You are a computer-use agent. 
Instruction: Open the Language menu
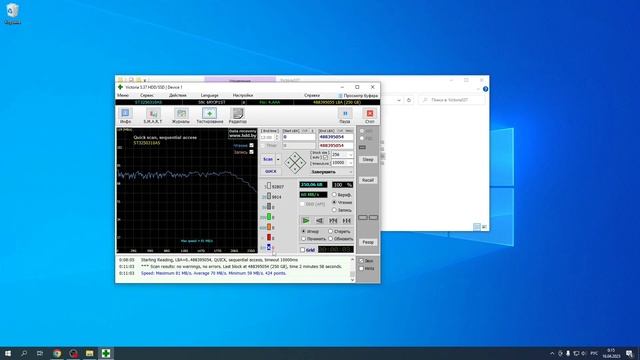209,96
